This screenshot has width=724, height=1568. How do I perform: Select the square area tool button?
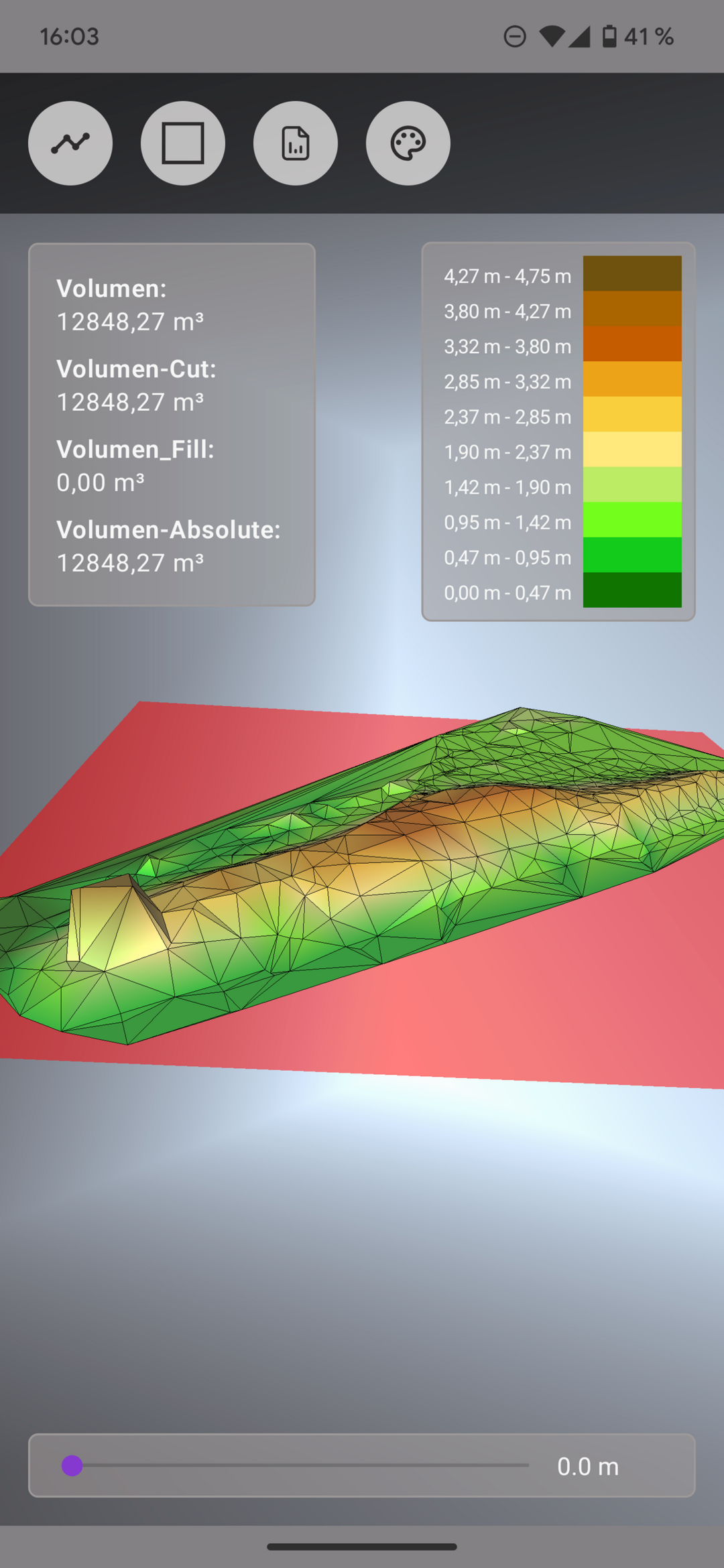[x=183, y=143]
